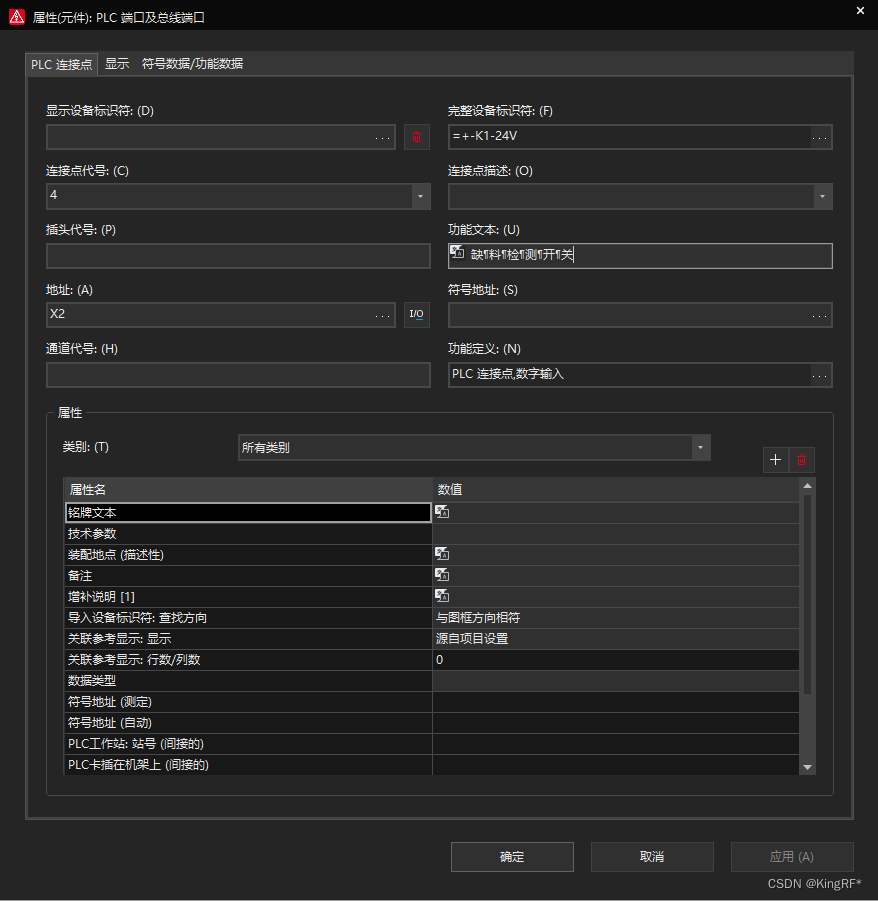Click the multilingual icon in 铭牌文本 row
The height and width of the screenshot is (901, 878).
442,512
